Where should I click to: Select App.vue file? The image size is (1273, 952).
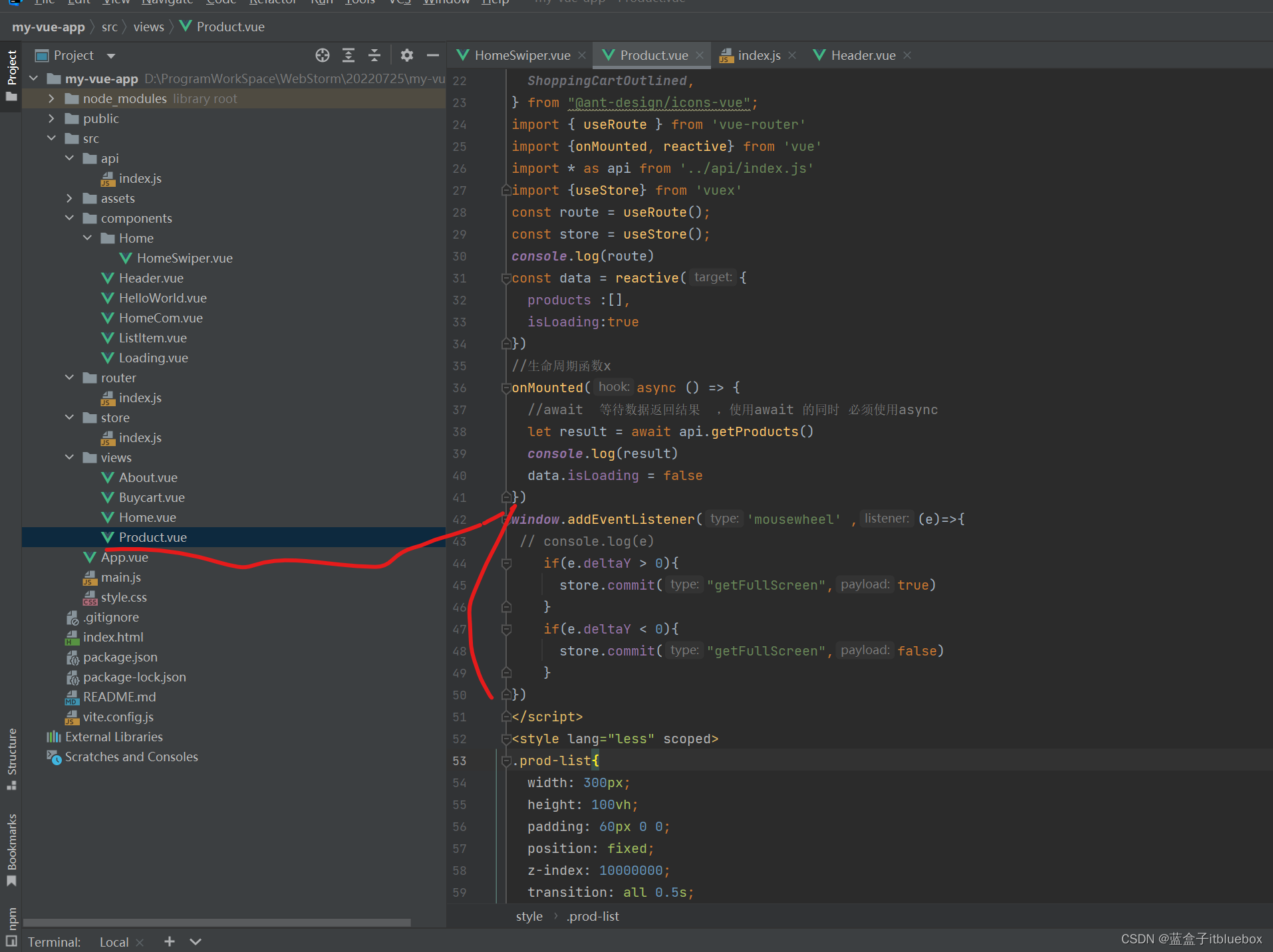point(124,557)
